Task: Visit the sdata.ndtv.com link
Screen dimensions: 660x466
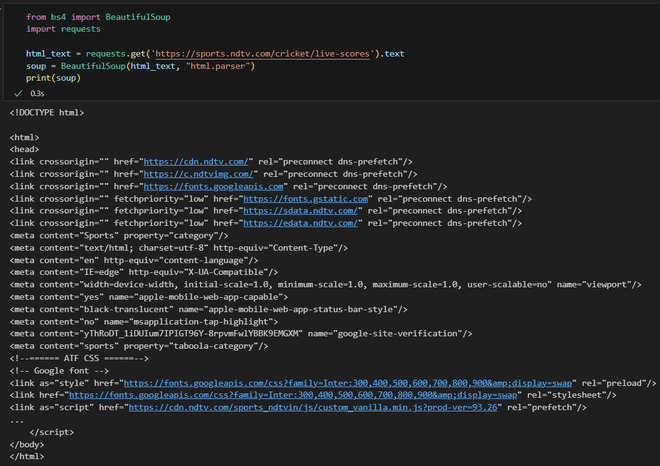Action: click(306, 210)
